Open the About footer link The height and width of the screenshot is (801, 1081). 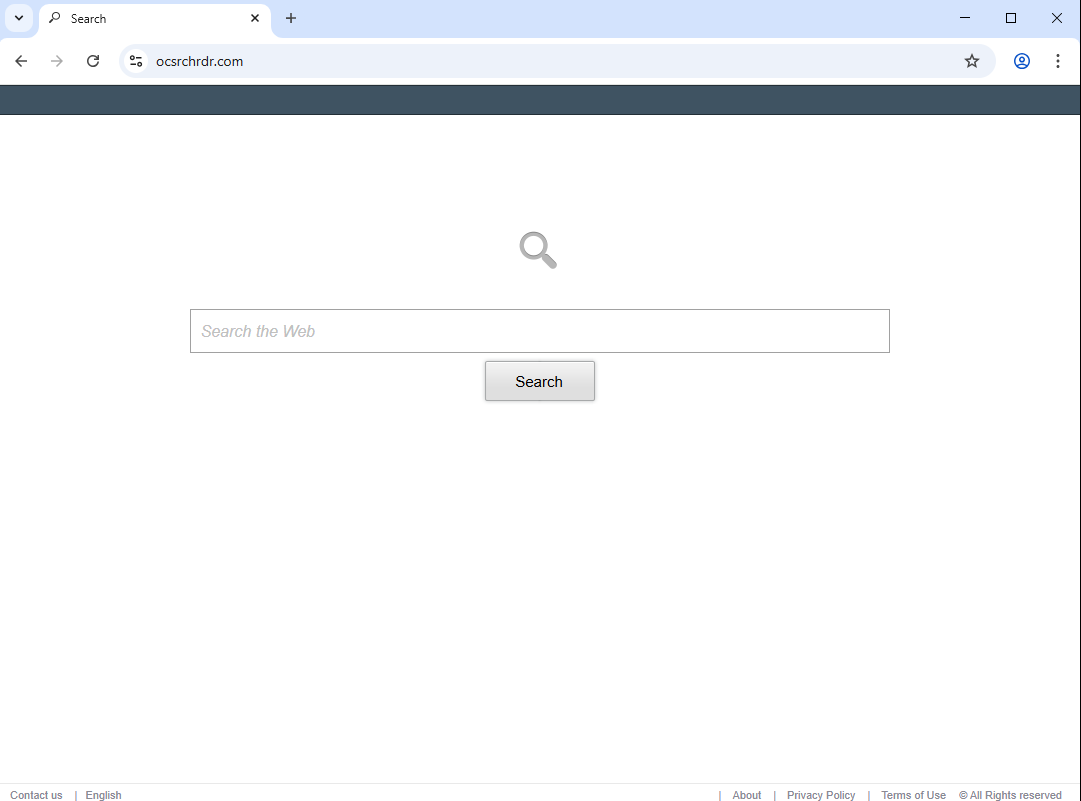pos(747,795)
